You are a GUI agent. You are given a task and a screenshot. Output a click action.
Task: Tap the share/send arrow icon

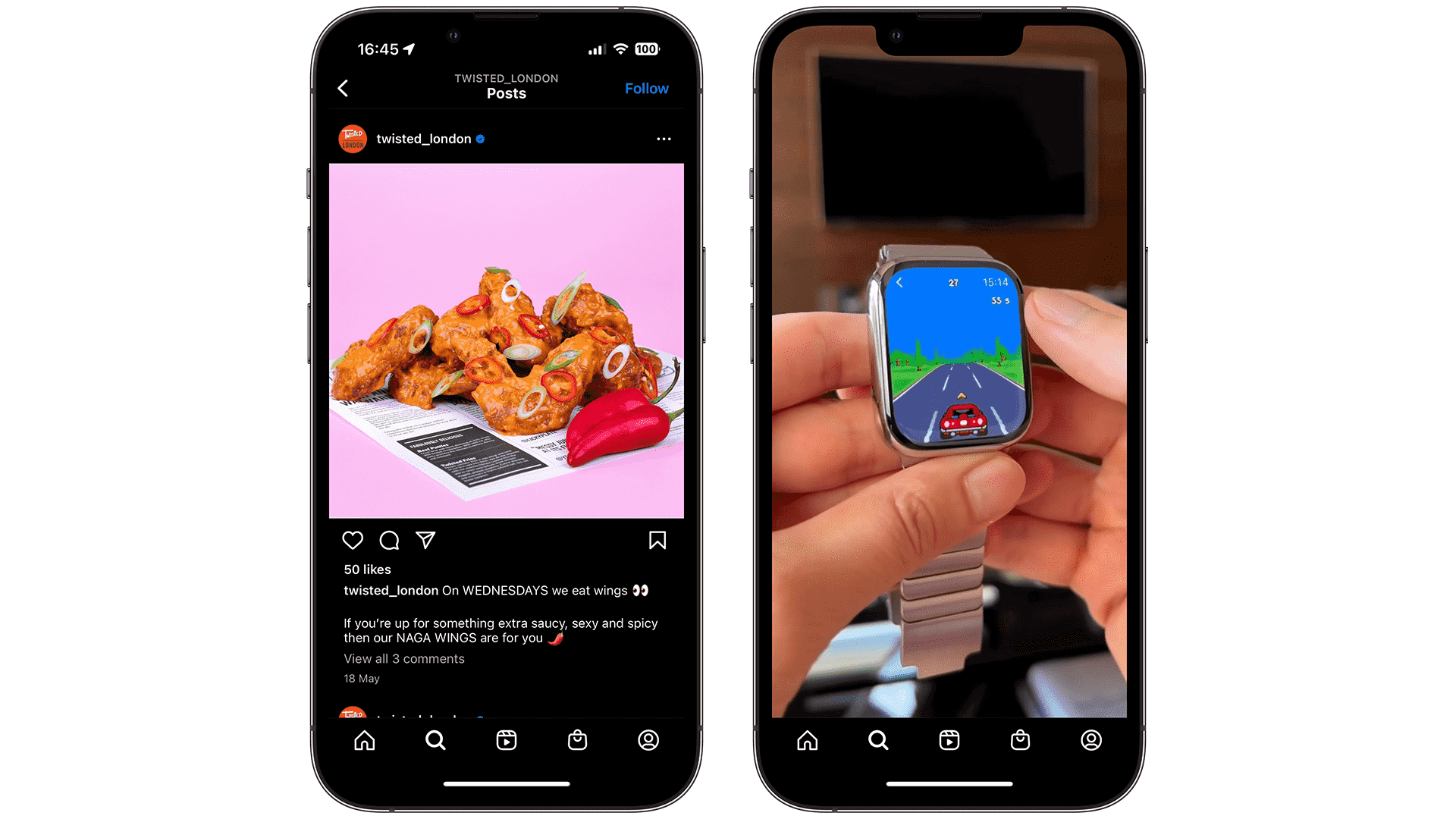pyautogui.click(x=424, y=540)
